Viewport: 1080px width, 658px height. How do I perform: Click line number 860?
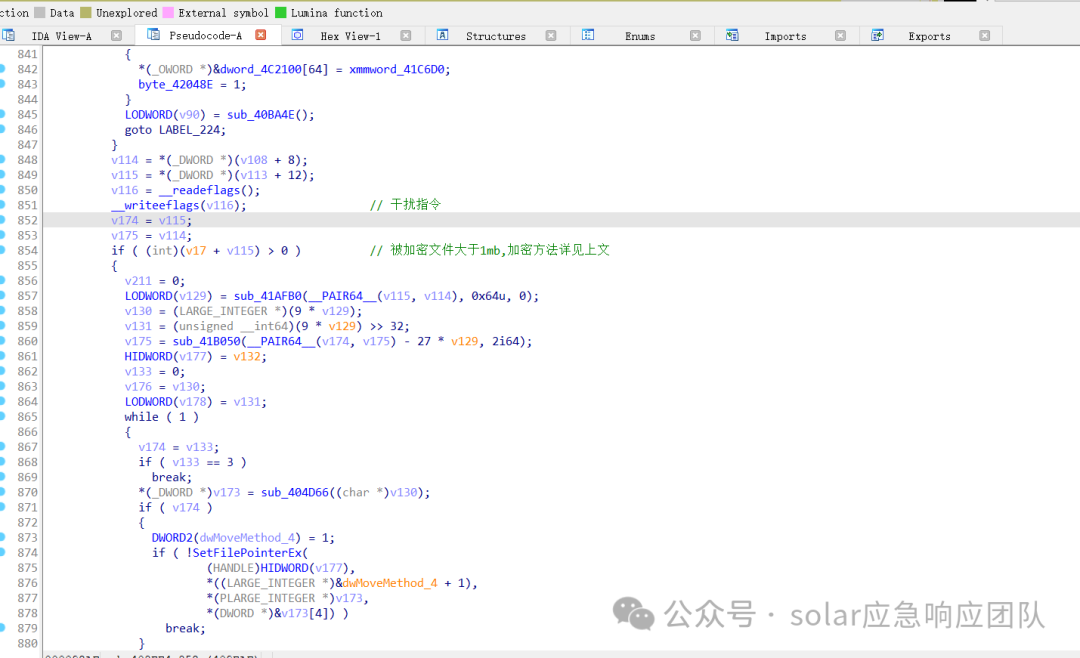[x=28, y=341]
